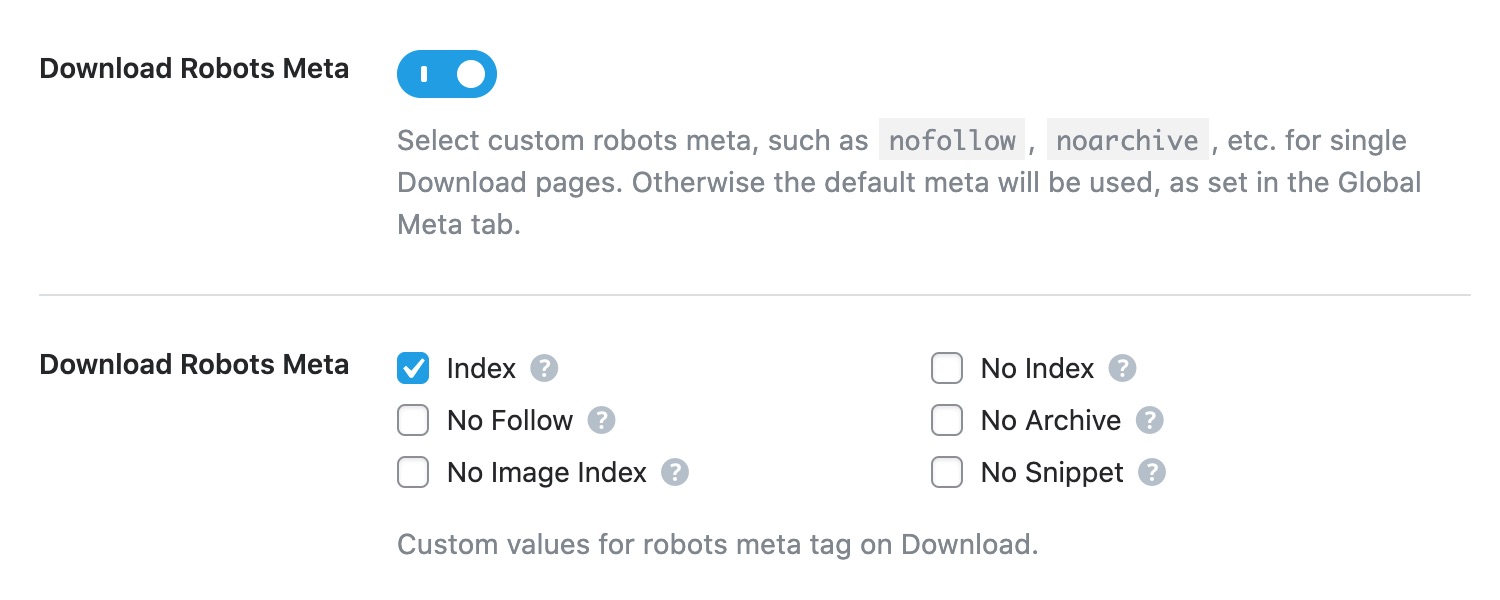Click the noarchive code snippet
Image resolution: width=1500 pixels, height=600 pixels.
point(1127,140)
